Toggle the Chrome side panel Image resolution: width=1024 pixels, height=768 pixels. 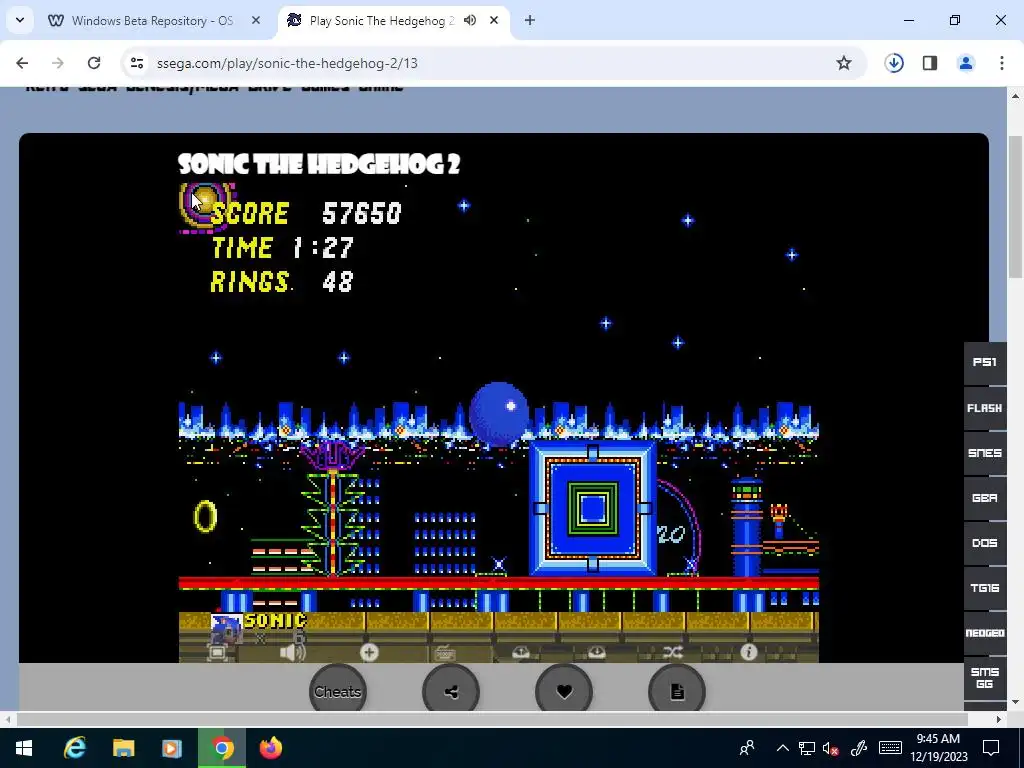930,63
